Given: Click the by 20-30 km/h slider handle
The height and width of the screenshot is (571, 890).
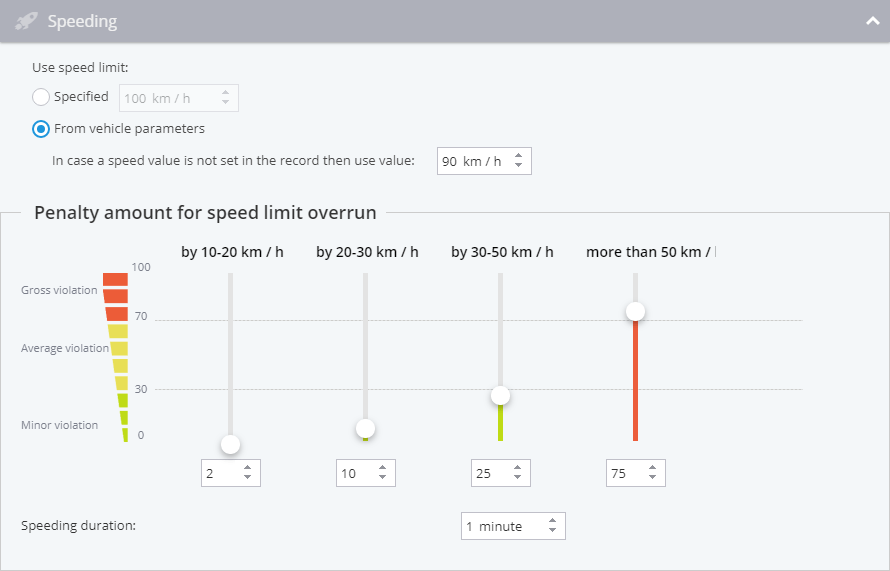Looking at the screenshot, I should (366, 429).
